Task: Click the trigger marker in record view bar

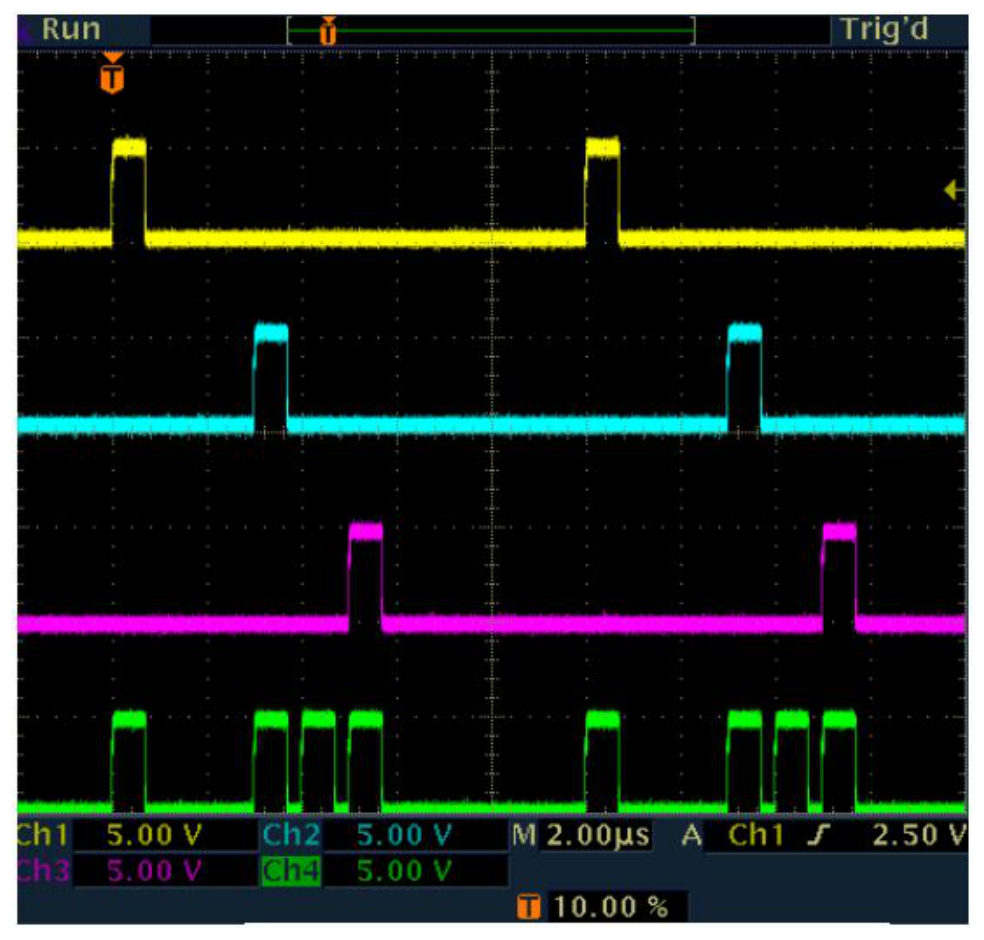Action: click(x=328, y=31)
